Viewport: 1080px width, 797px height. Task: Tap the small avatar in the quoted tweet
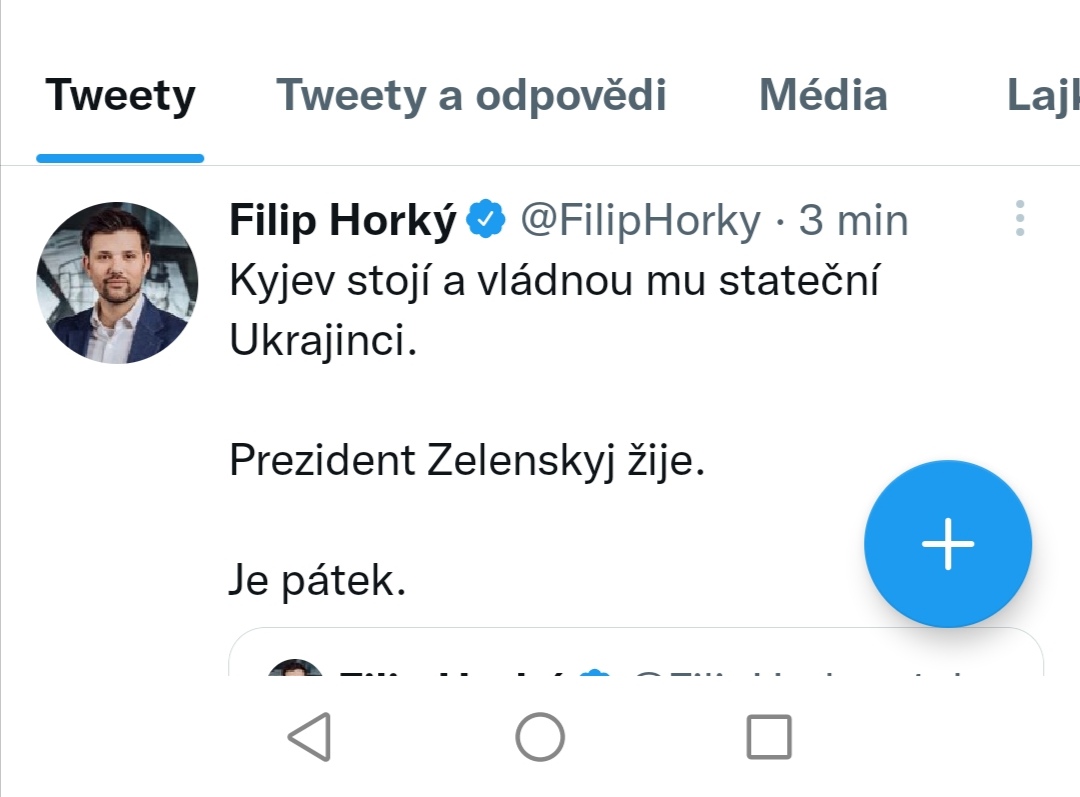pos(296,669)
